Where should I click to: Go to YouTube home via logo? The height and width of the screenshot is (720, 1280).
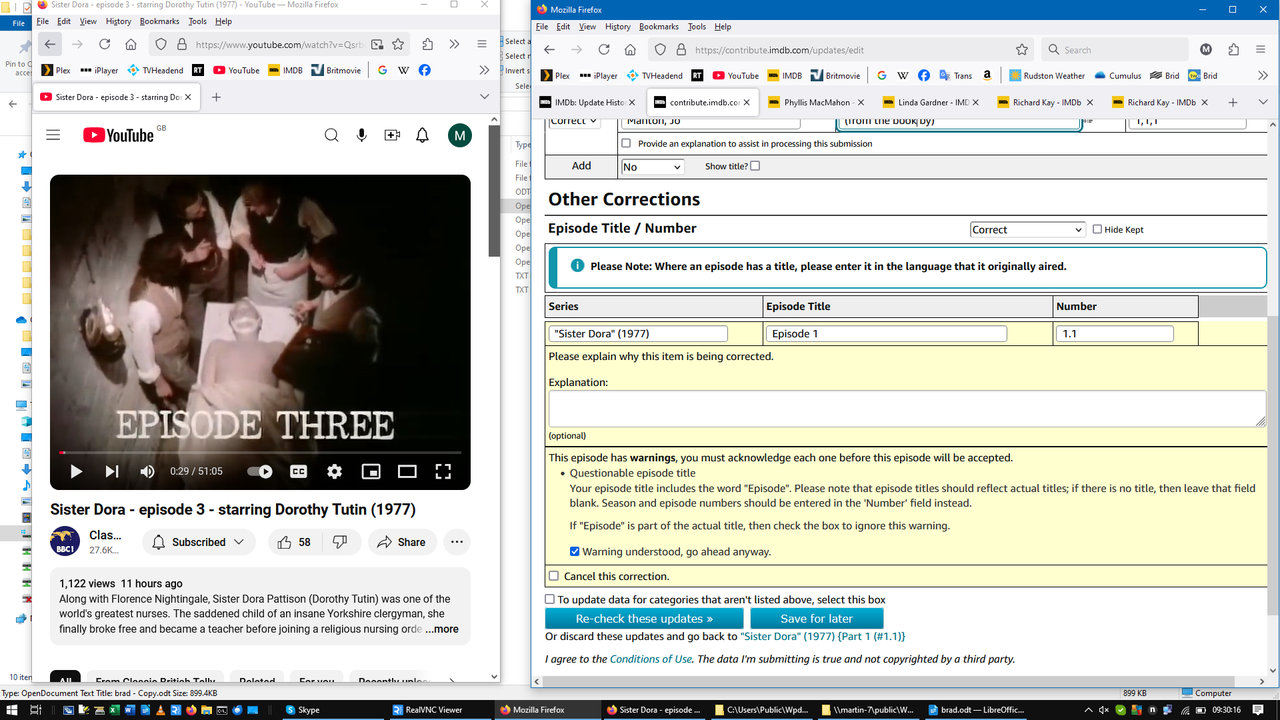tap(118, 135)
